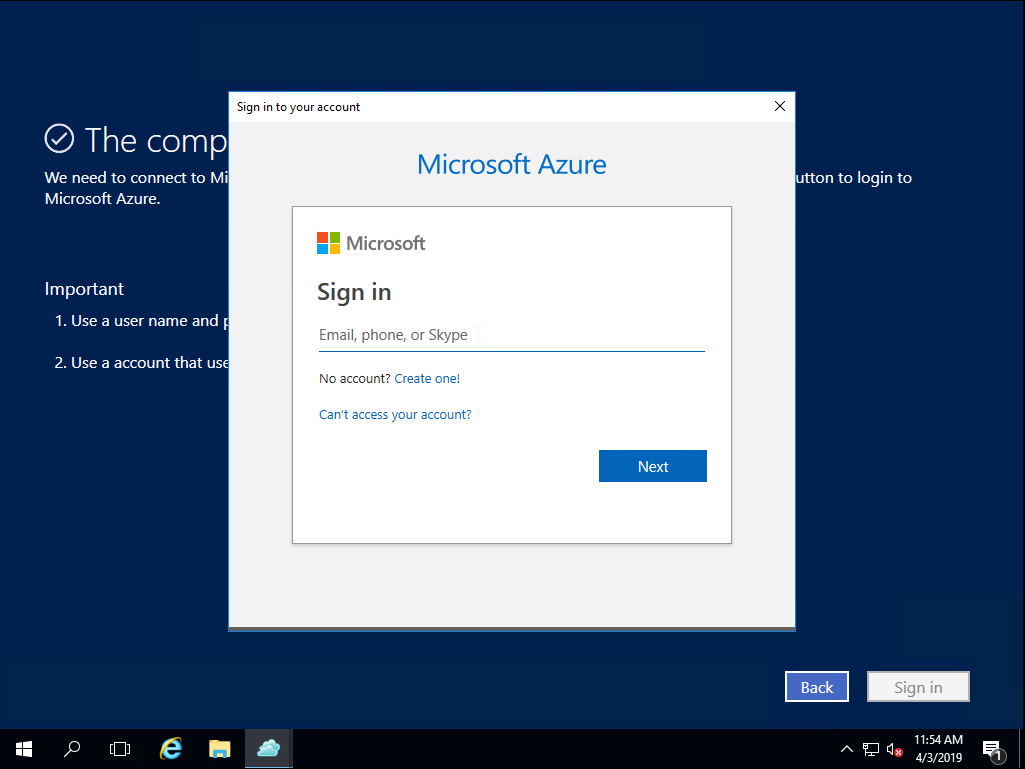Screen dimensions: 1025x769
Task: Expand the hidden system tray icons
Action: 847,749
